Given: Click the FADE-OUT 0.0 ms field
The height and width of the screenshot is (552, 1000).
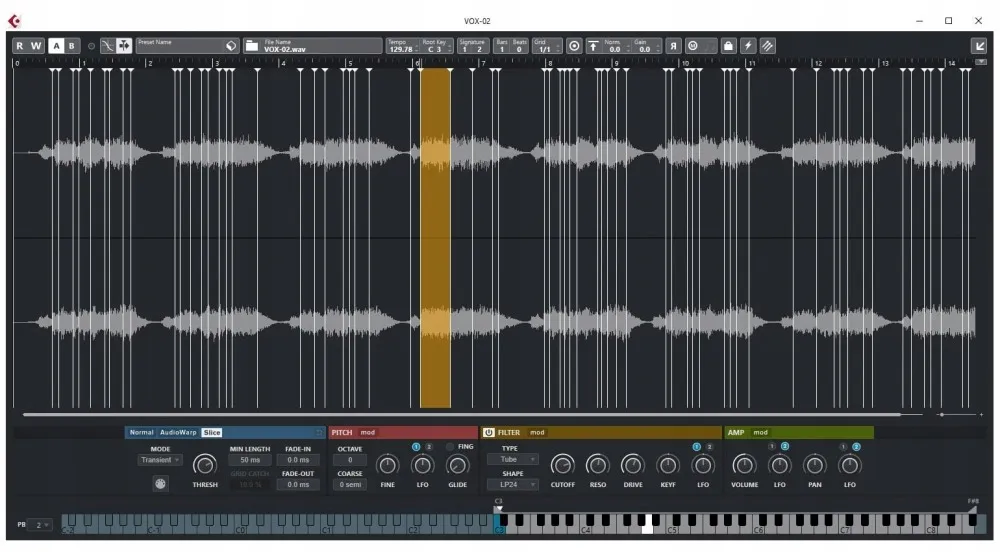Looking at the screenshot, I should pos(298,484).
